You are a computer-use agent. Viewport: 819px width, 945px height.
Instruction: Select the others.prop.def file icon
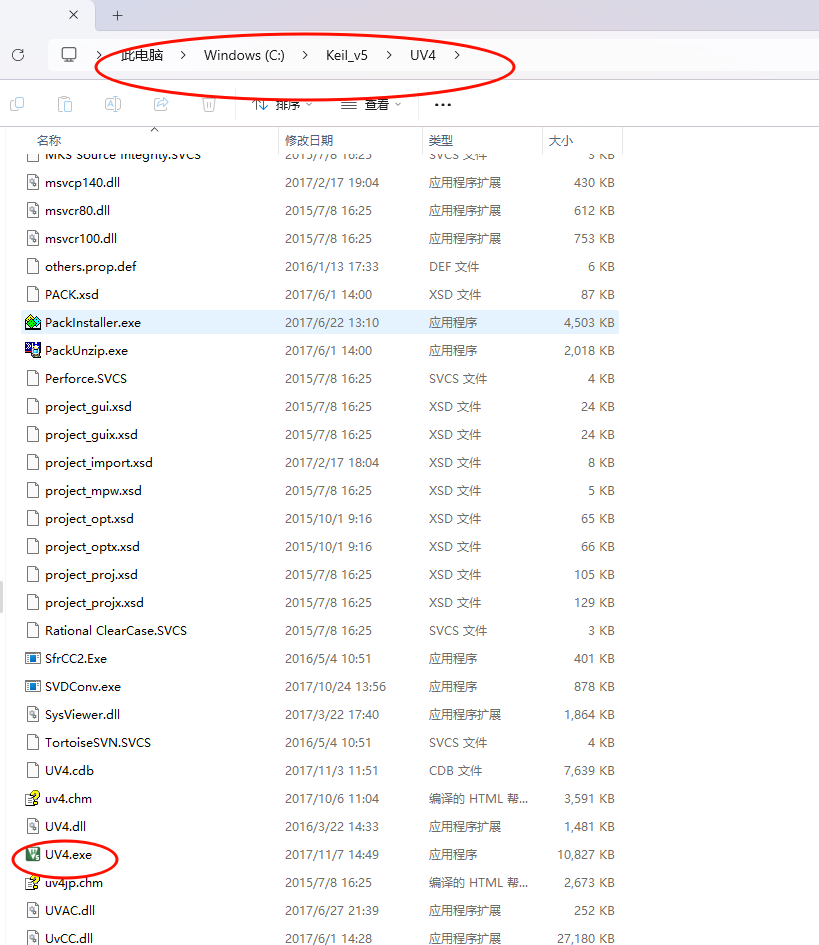[x=33, y=266]
